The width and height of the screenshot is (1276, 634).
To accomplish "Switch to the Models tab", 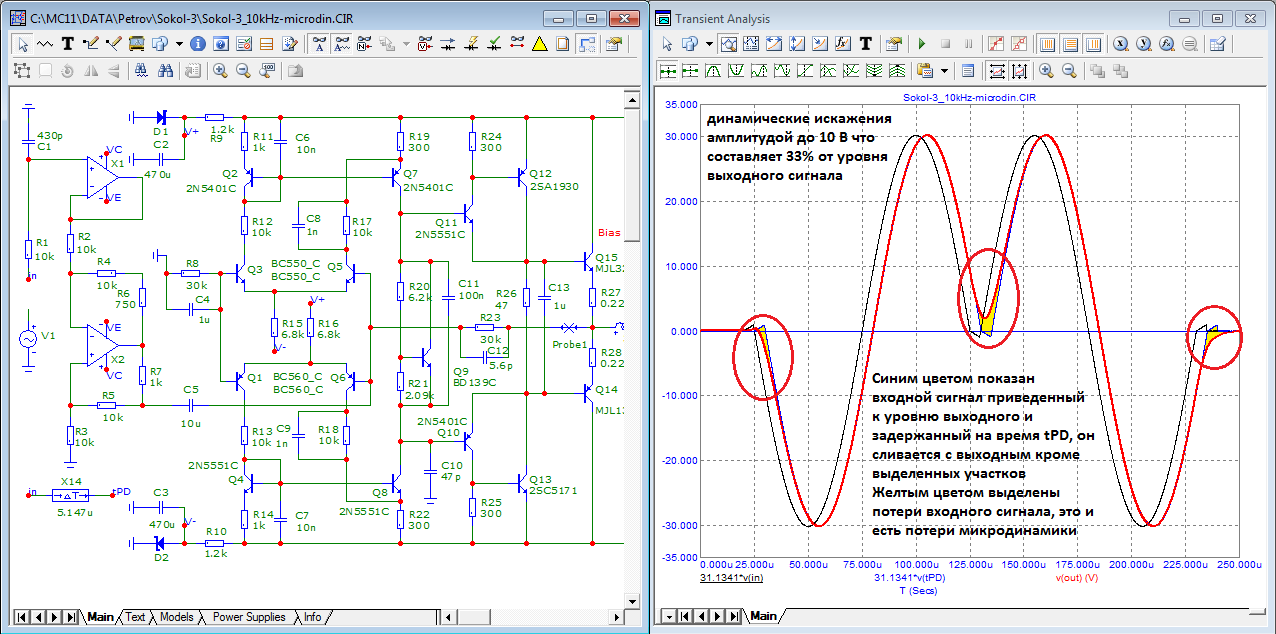I will pyautogui.click(x=176, y=617).
